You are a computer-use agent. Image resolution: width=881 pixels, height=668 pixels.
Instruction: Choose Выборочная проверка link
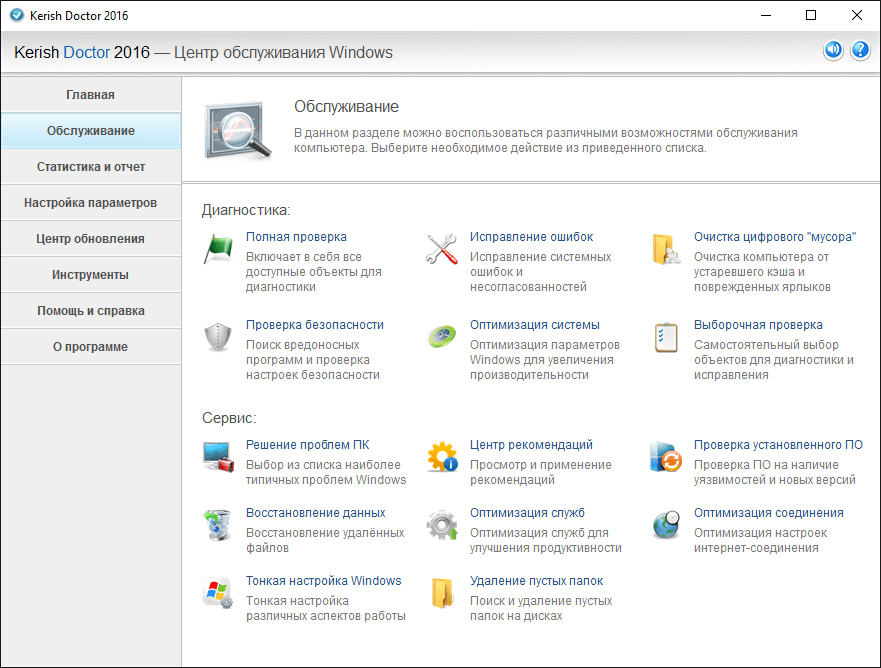pos(758,325)
